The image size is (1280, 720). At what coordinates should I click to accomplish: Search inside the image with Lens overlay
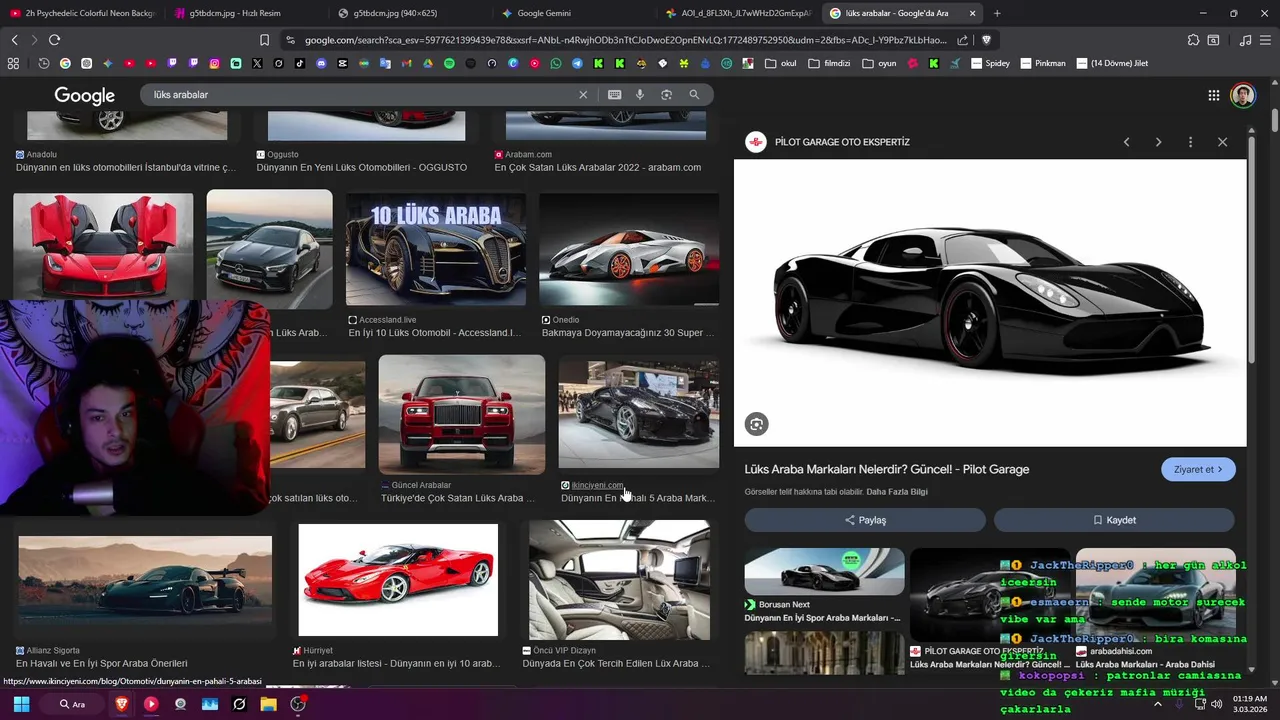click(756, 424)
